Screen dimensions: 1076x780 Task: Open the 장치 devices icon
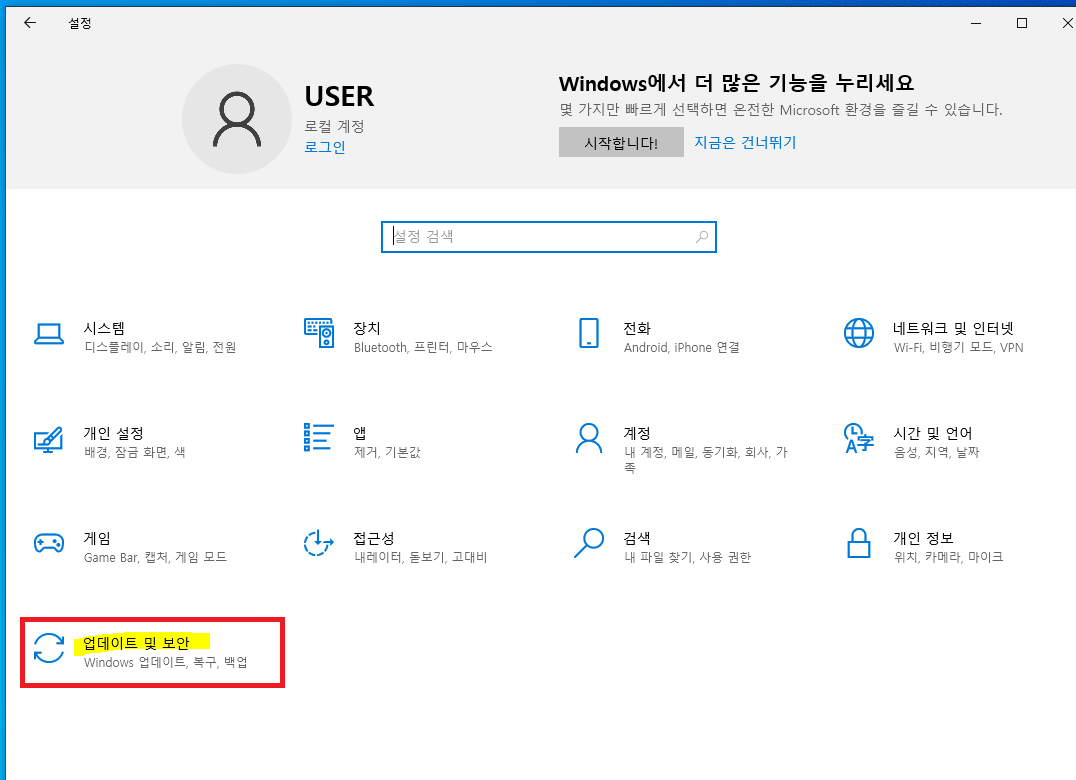coord(319,333)
